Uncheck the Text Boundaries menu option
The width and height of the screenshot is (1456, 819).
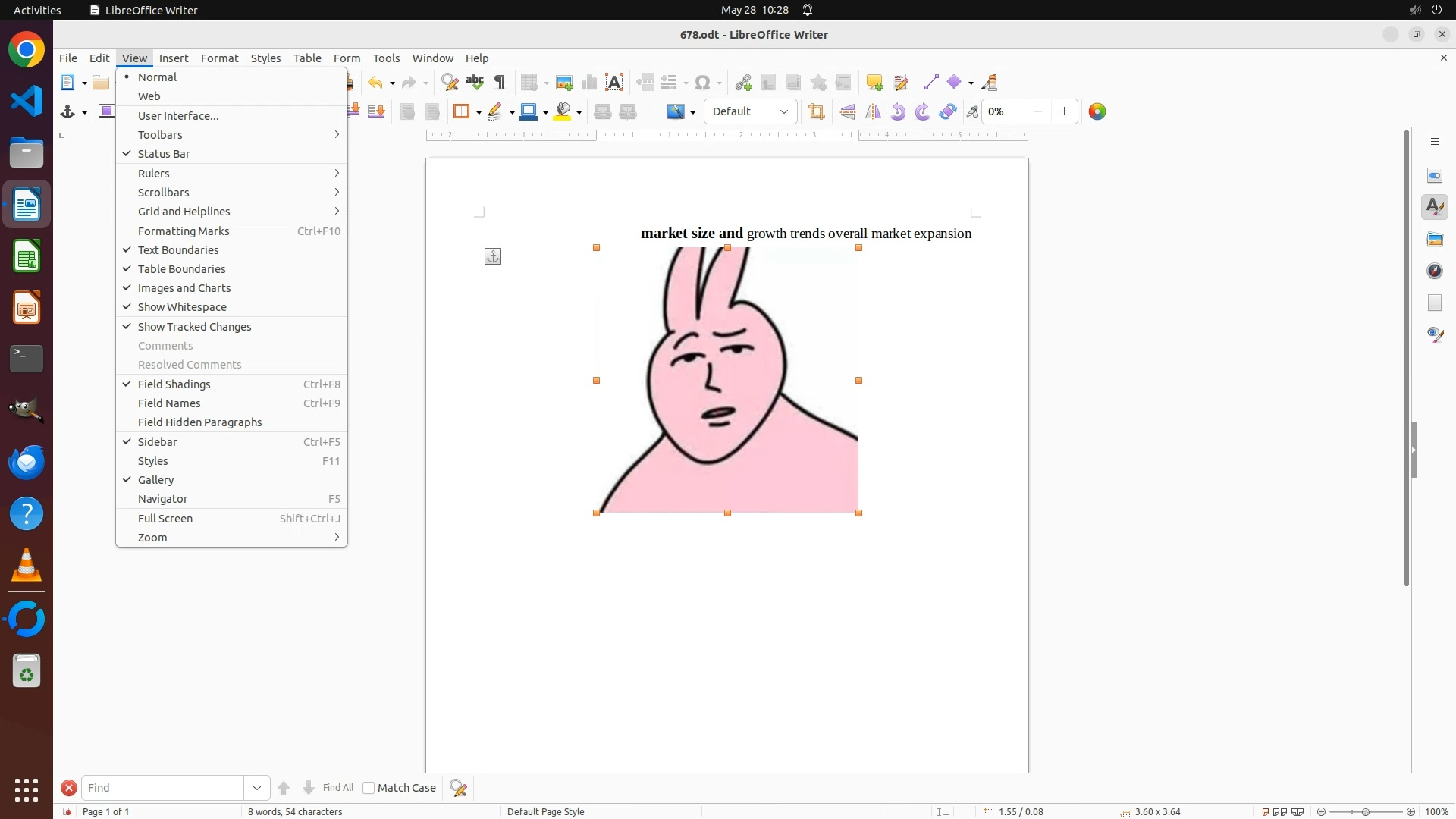point(178,250)
